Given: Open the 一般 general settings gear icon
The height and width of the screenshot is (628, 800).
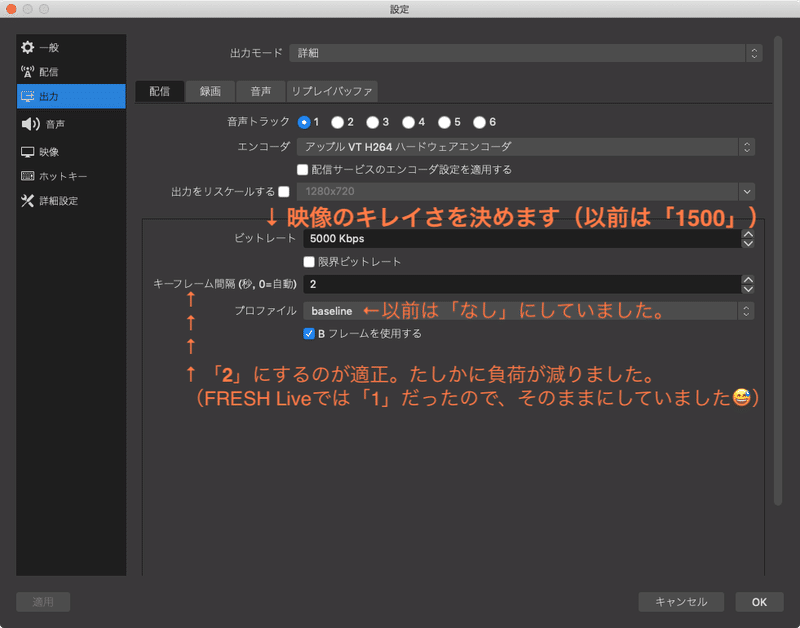Looking at the screenshot, I should [x=28, y=47].
